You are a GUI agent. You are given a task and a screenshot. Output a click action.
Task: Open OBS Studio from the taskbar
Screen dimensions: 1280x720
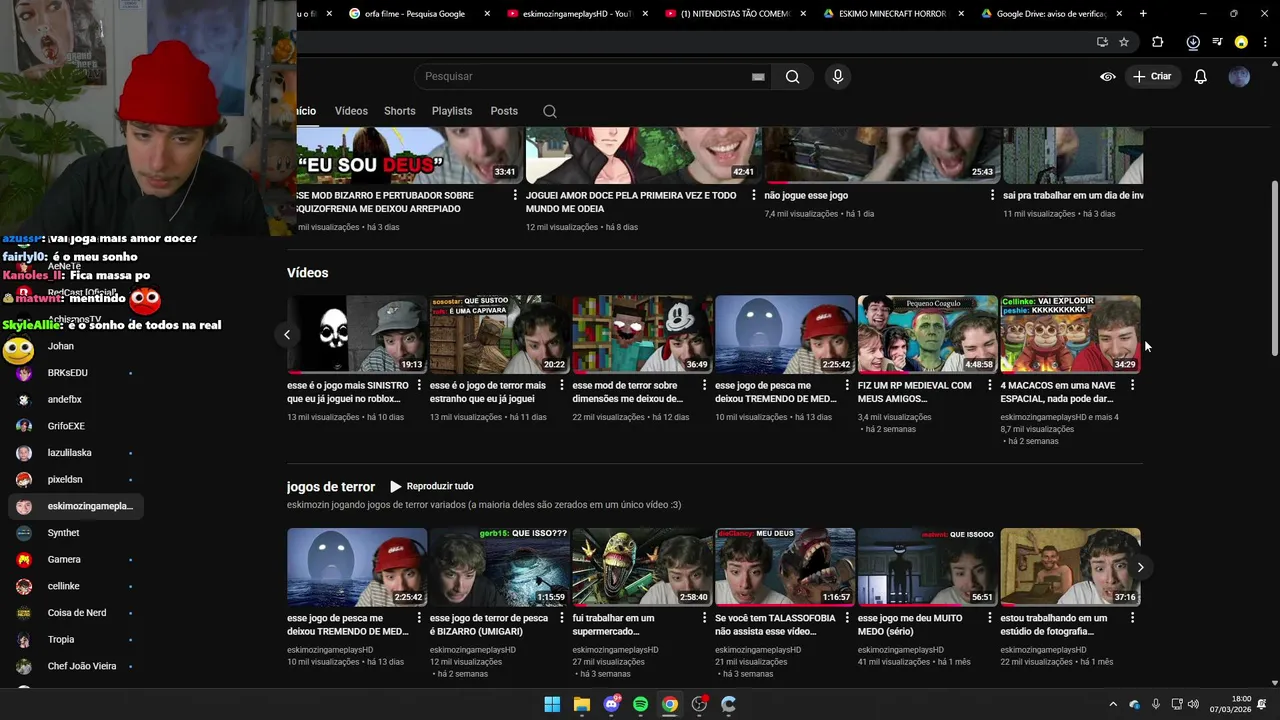(x=699, y=704)
